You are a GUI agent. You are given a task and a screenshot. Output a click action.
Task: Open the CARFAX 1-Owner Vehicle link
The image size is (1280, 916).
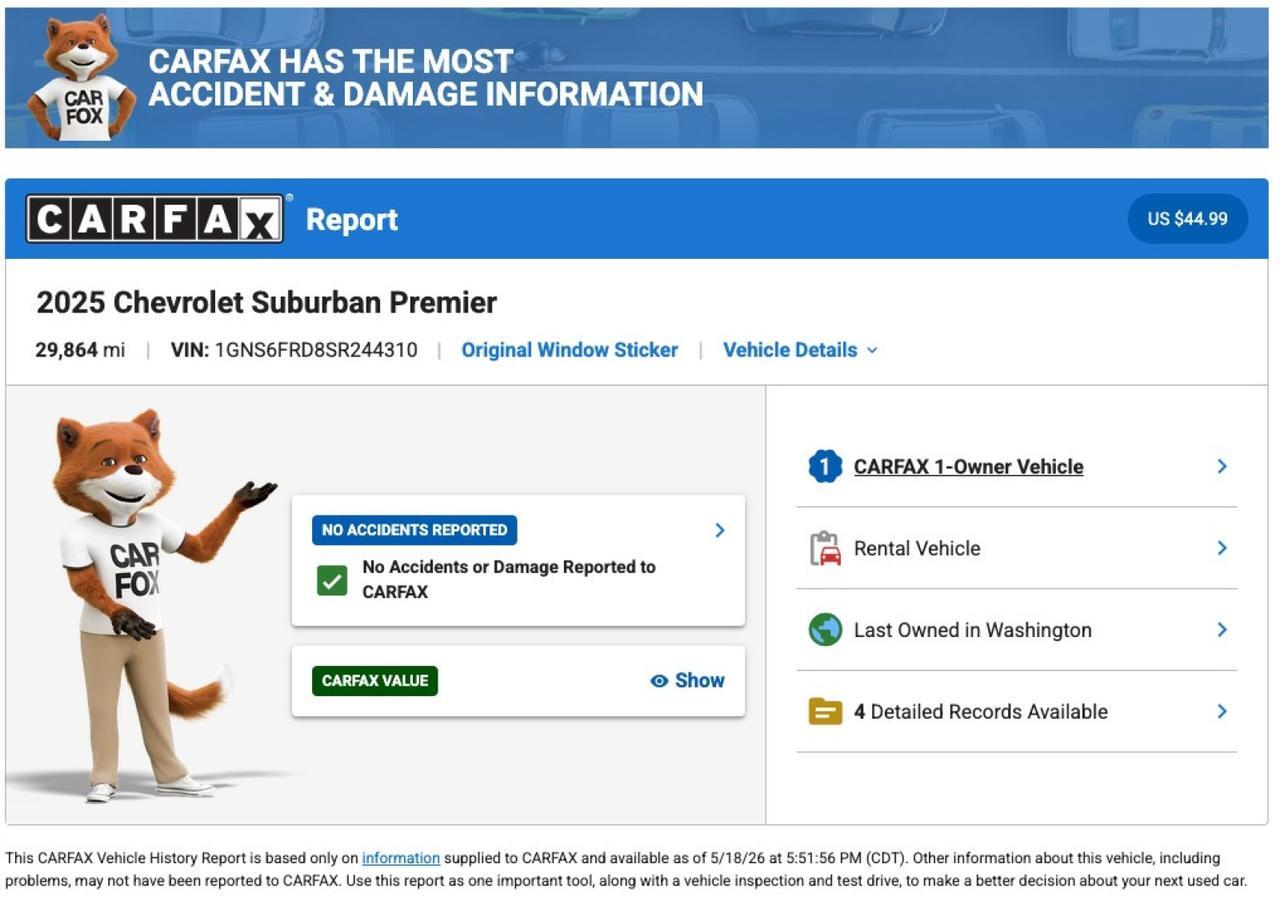tap(968, 467)
